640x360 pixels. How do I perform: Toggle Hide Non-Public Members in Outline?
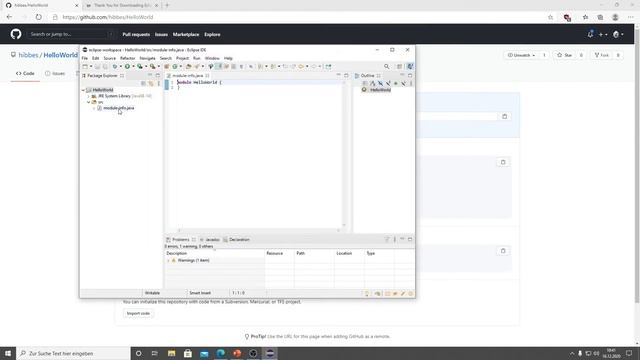[396, 83]
